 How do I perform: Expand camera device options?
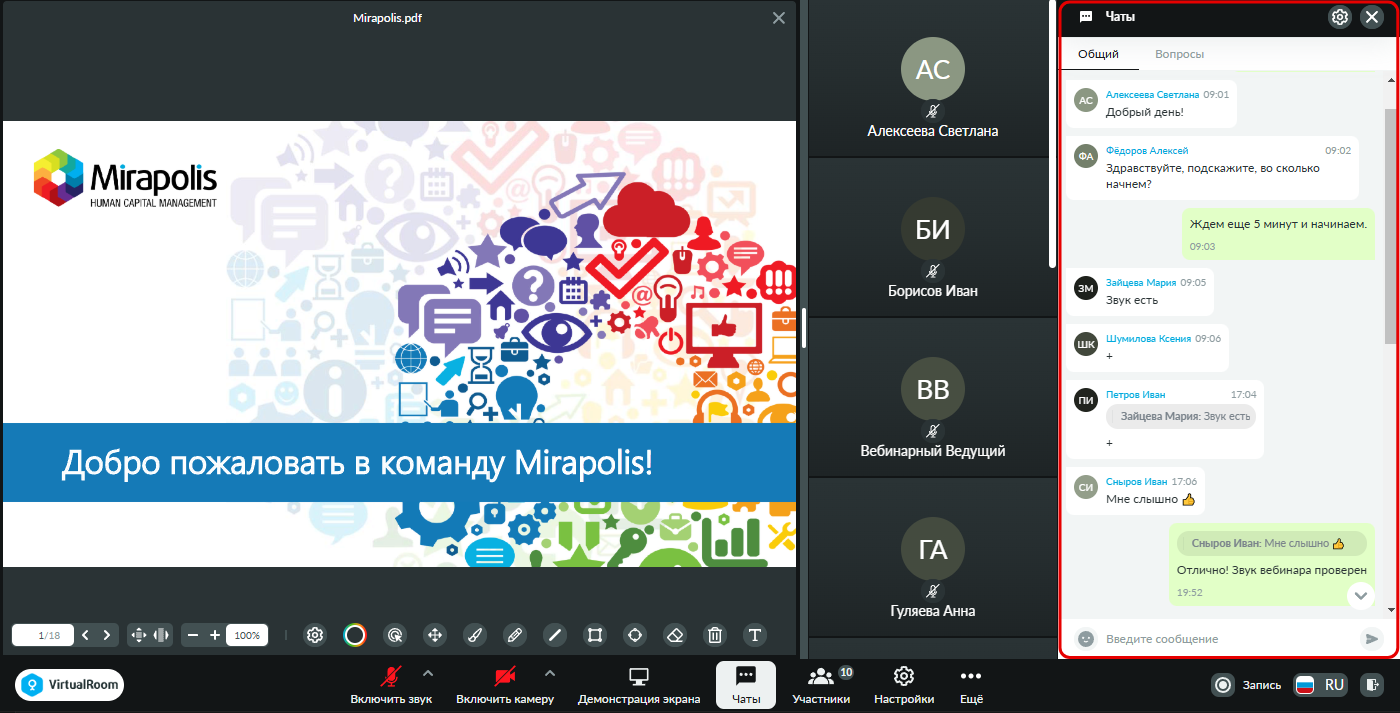coord(549,673)
